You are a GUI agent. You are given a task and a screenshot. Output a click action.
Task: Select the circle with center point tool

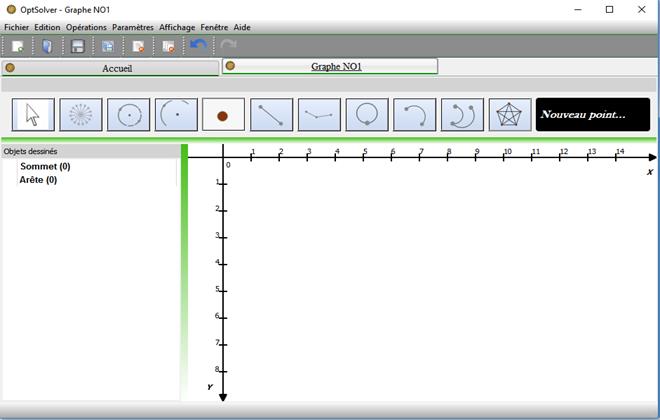(128, 114)
